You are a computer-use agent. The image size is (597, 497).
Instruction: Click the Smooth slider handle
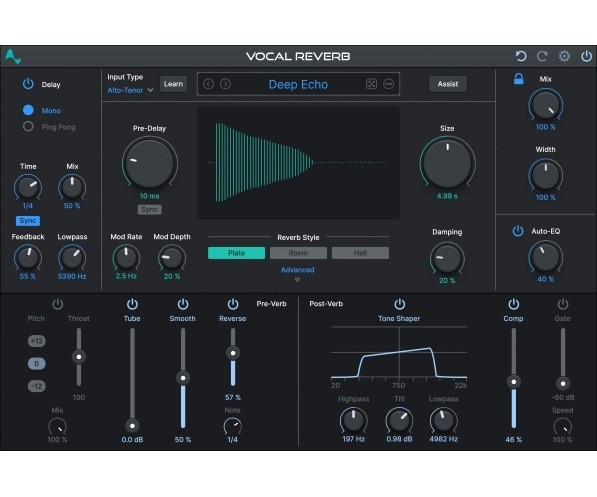tap(183, 378)
